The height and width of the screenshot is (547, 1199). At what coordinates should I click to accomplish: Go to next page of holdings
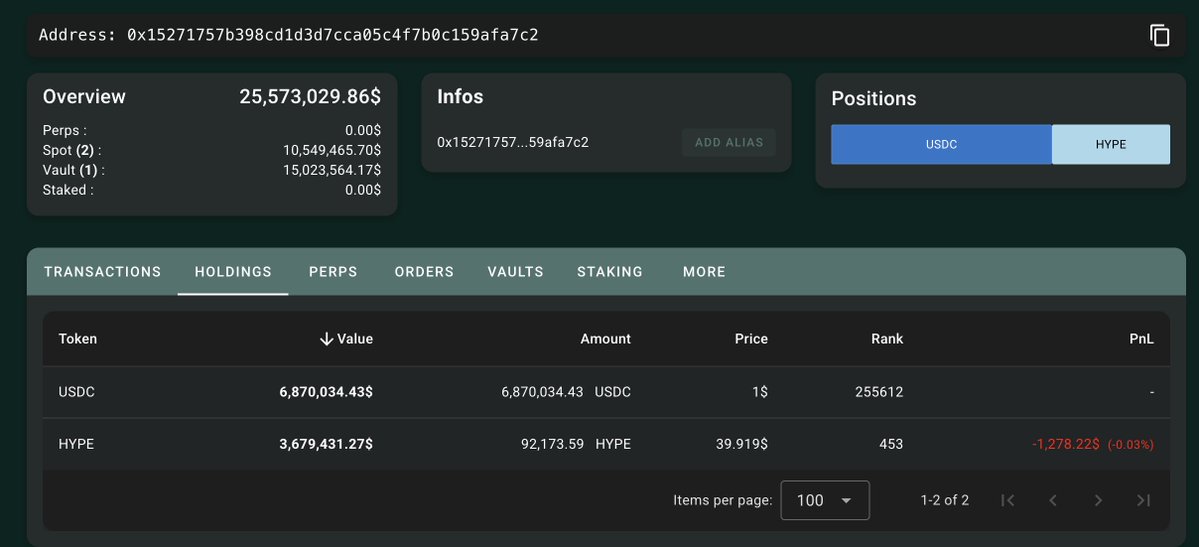pyautogui.click(x=1098, y=500)
